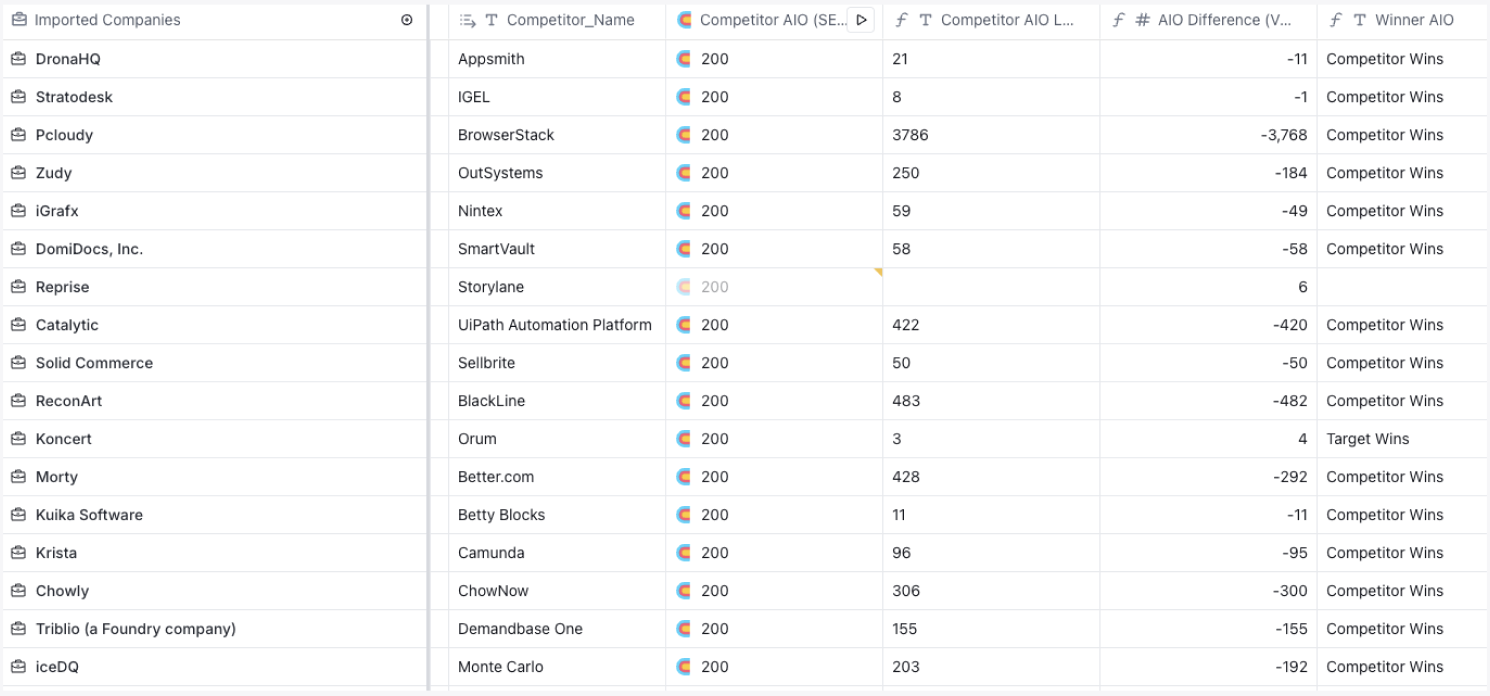1490x696 pixels.
Task: Click the briefcase icon next to DronaHQ
Action: [x=18, y=59]
